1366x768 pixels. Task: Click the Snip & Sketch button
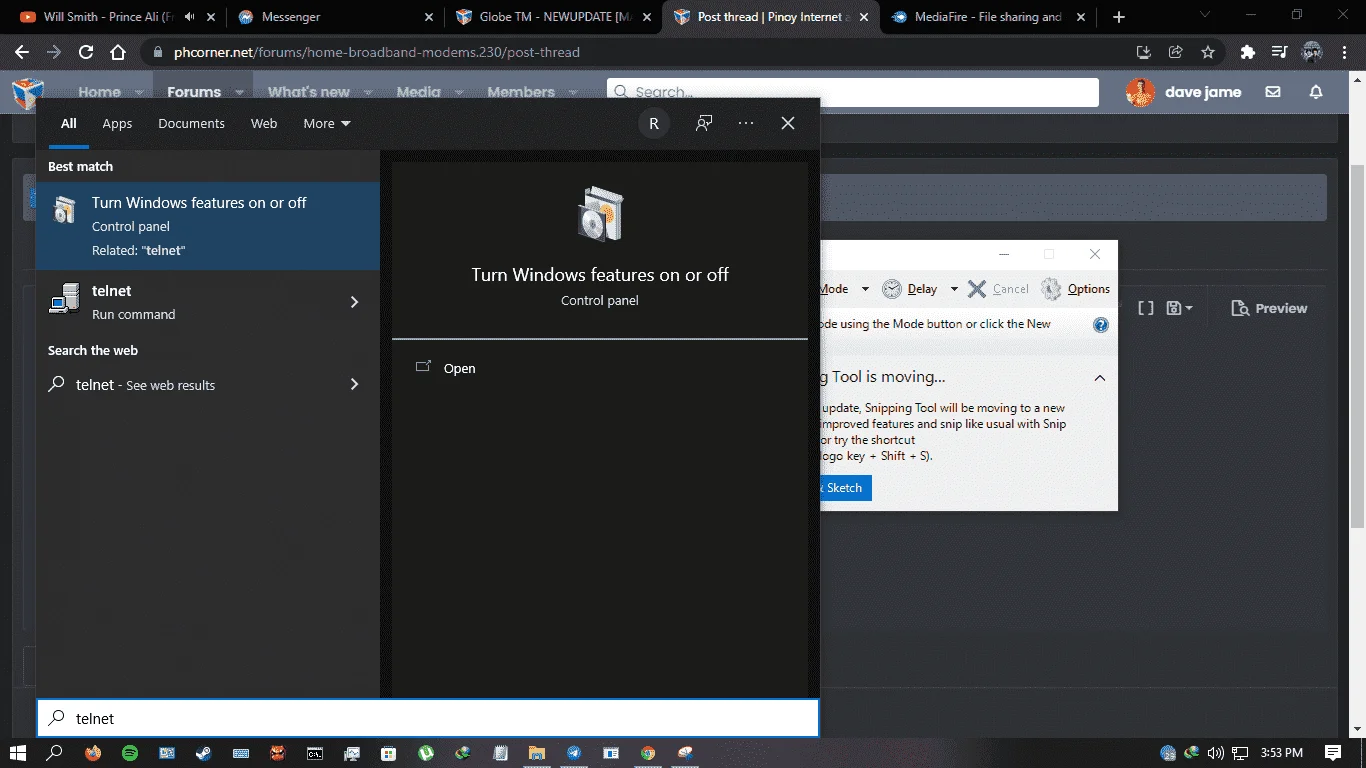[x=845, y=488]
